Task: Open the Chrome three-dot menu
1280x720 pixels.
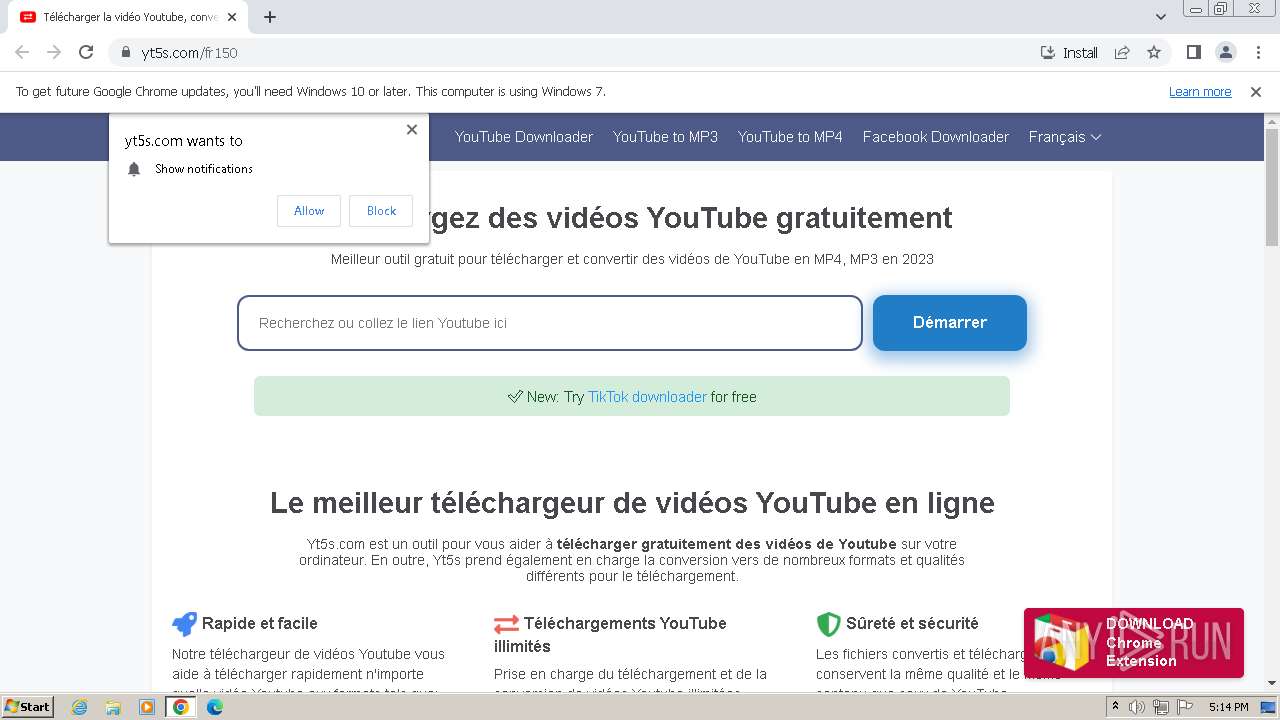Action: click(x=1256, y=52)
